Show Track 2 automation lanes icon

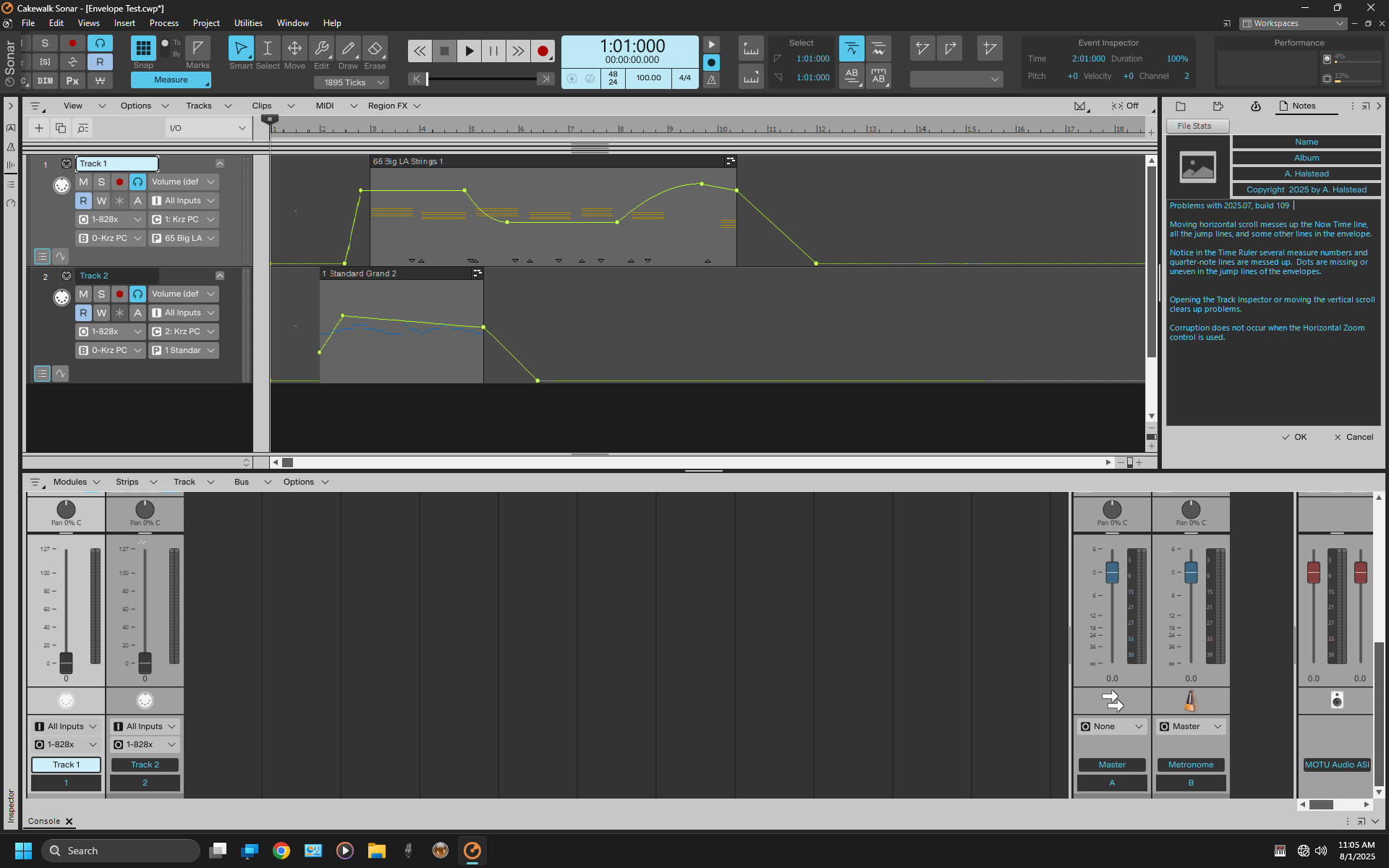pos(61,373)
